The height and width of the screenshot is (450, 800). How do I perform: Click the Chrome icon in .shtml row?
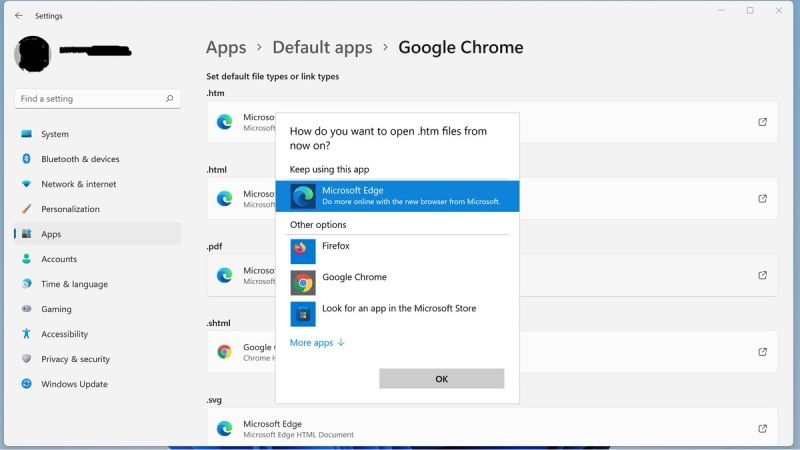[x=224, y=352]
